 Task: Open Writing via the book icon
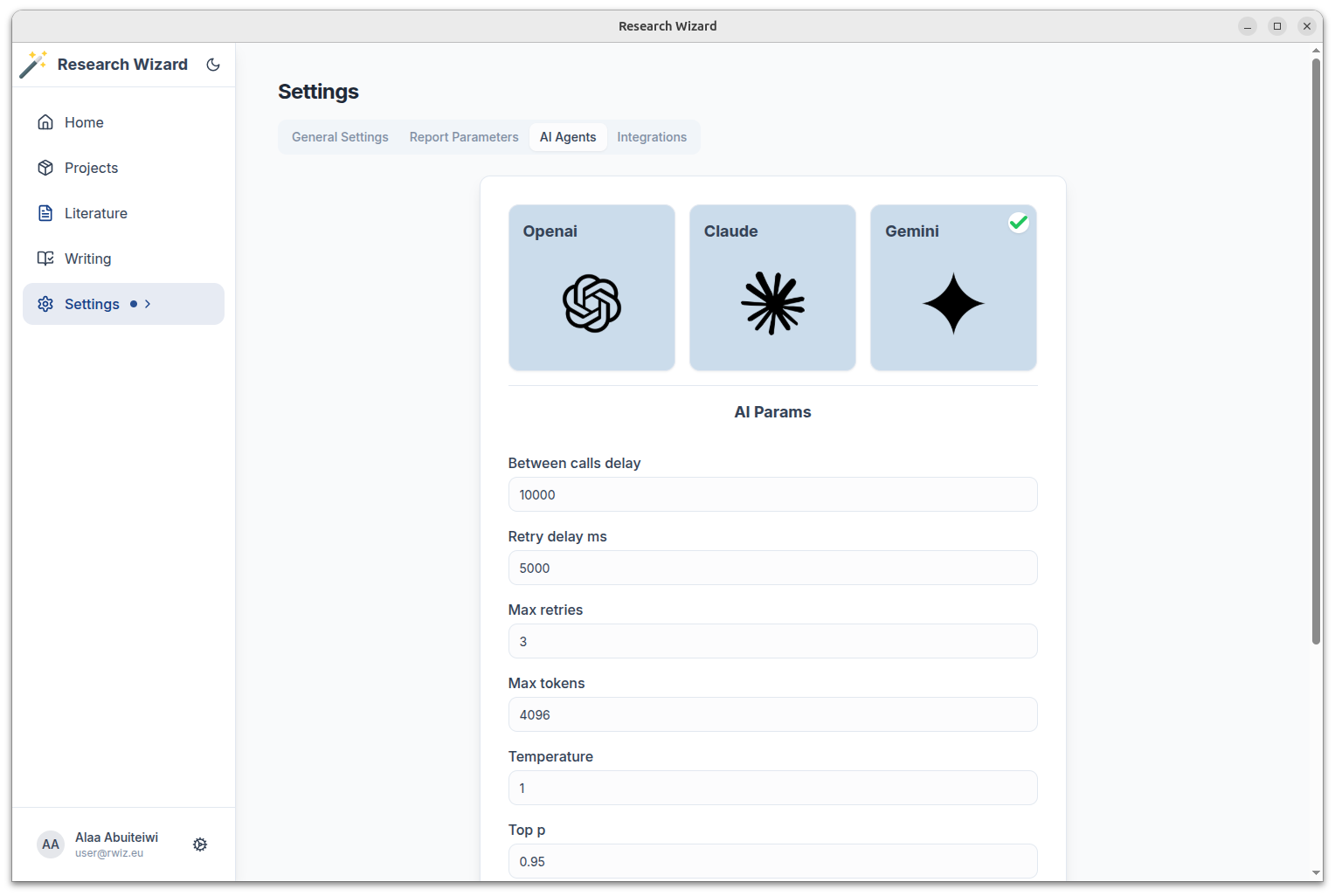[x=45, y=258]
